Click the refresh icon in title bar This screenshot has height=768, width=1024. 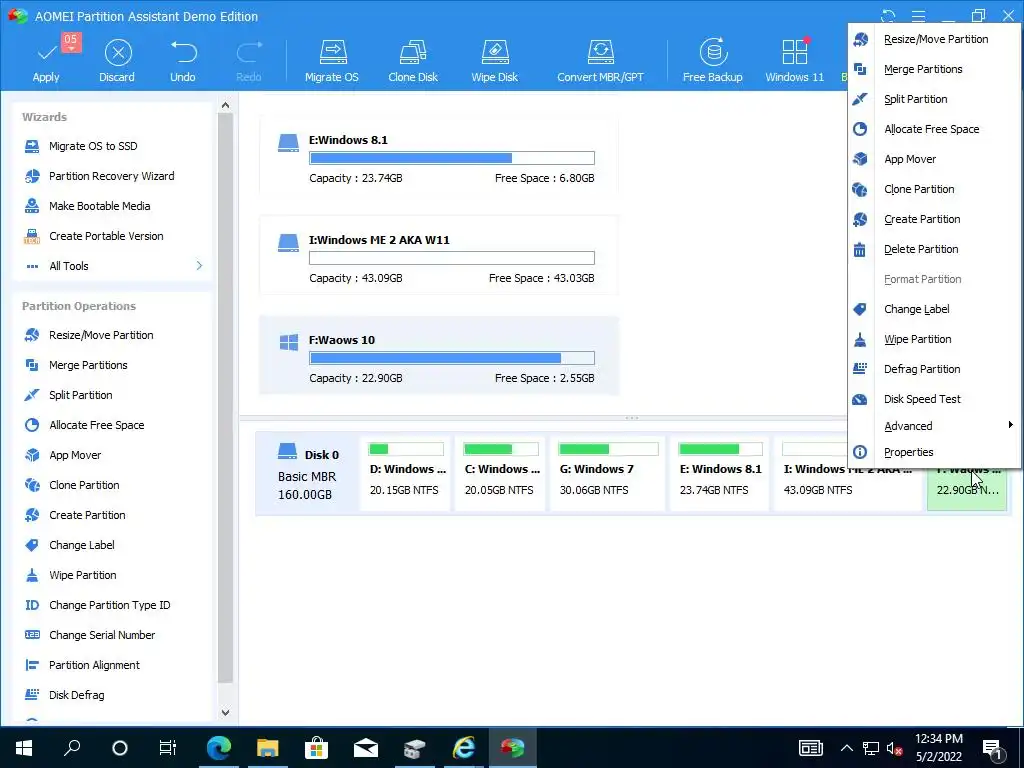coord(888,16)
